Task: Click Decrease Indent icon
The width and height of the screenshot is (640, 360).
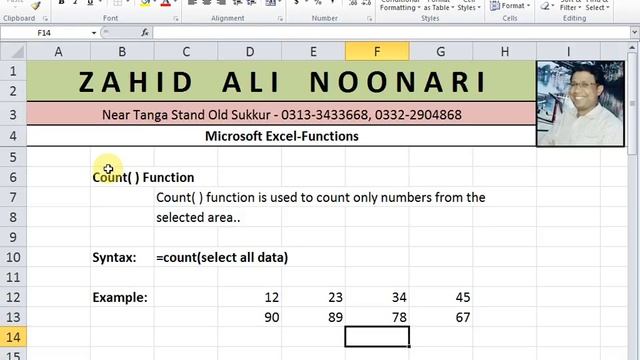Action: (237, 3)
